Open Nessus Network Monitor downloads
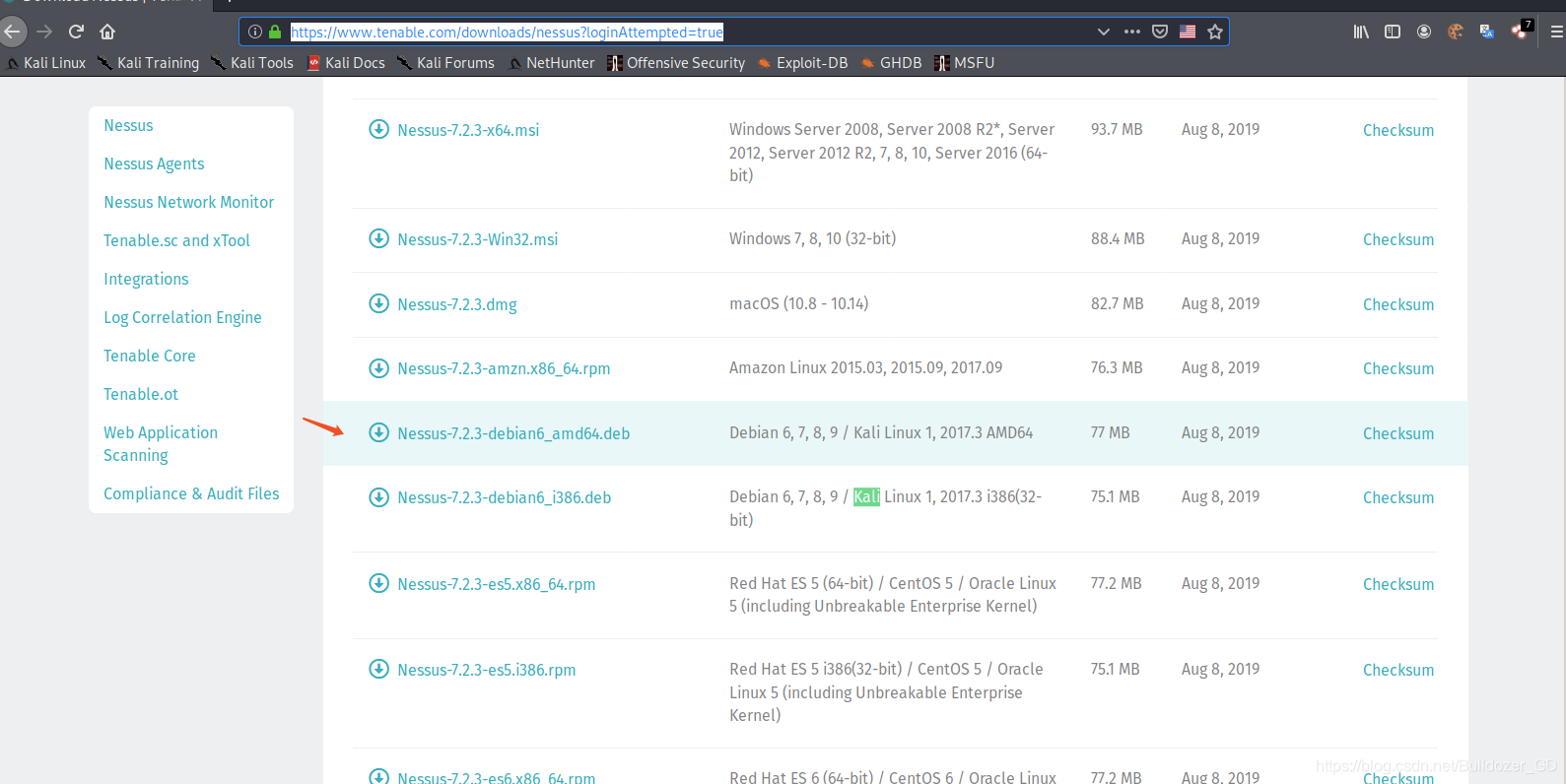1566x784 pixels. pos(189,202)
